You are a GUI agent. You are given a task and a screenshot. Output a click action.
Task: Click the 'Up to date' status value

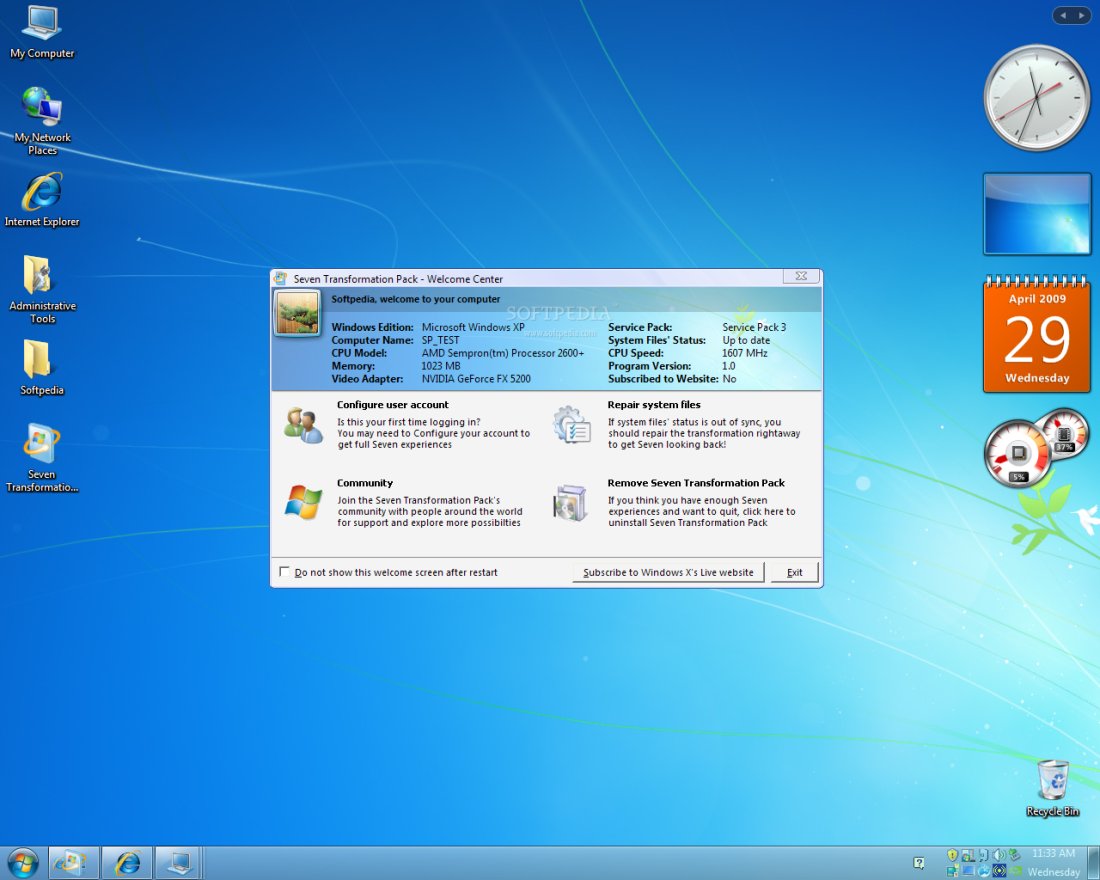(x=746, y=340)
